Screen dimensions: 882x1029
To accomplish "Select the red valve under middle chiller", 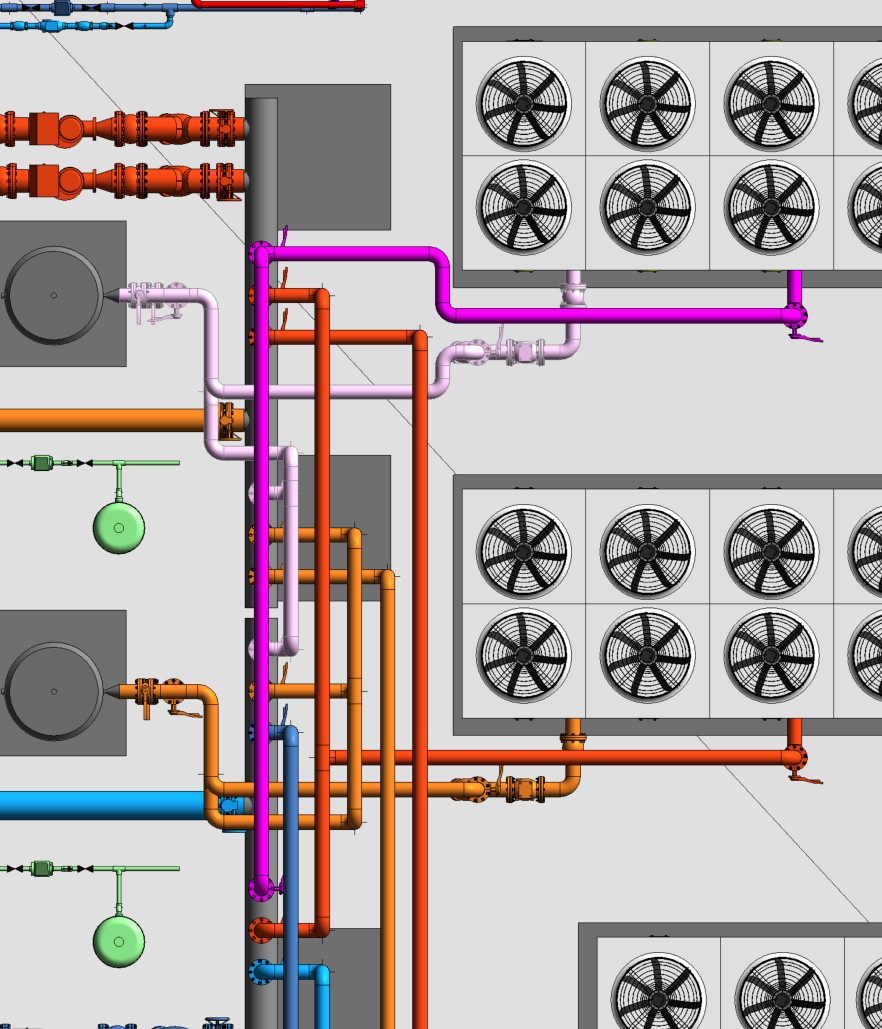I will [796, 759].
